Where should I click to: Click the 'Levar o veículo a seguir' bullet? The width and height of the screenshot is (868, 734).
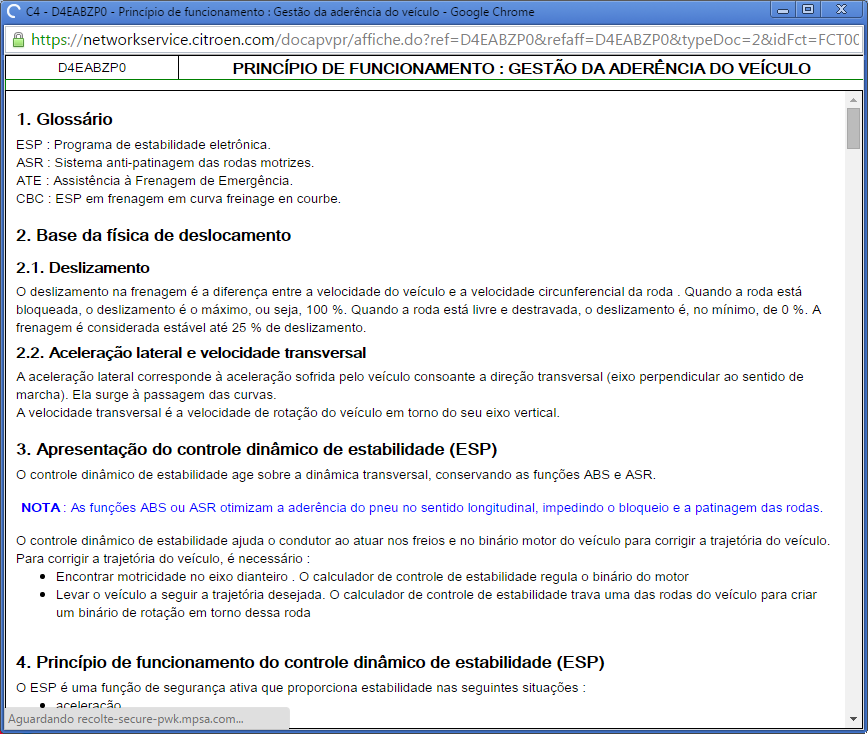(x=436, y=603)
